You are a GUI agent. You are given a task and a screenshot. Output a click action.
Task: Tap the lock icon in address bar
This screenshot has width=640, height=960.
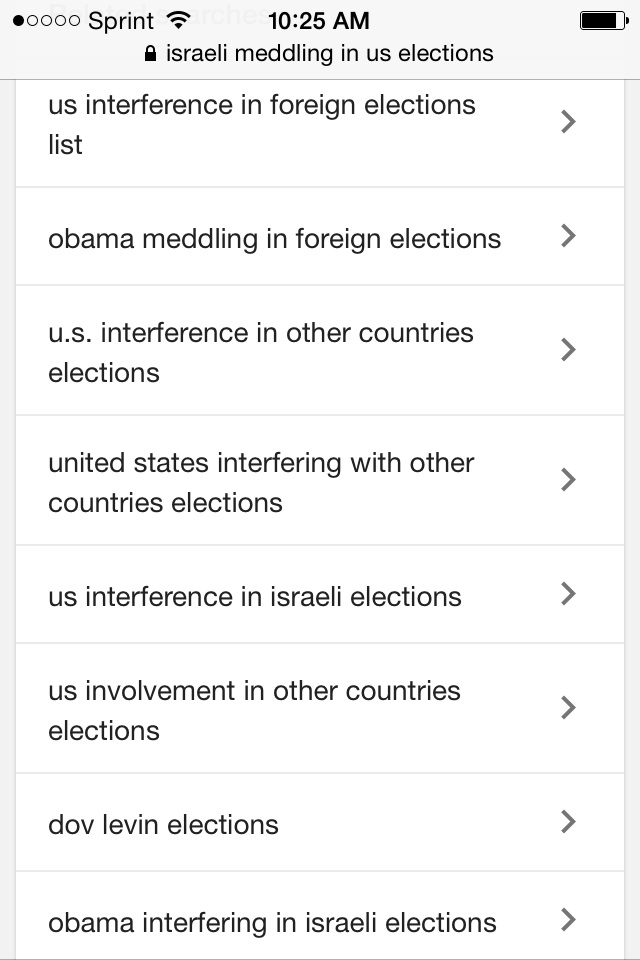(x=150, y=54)
